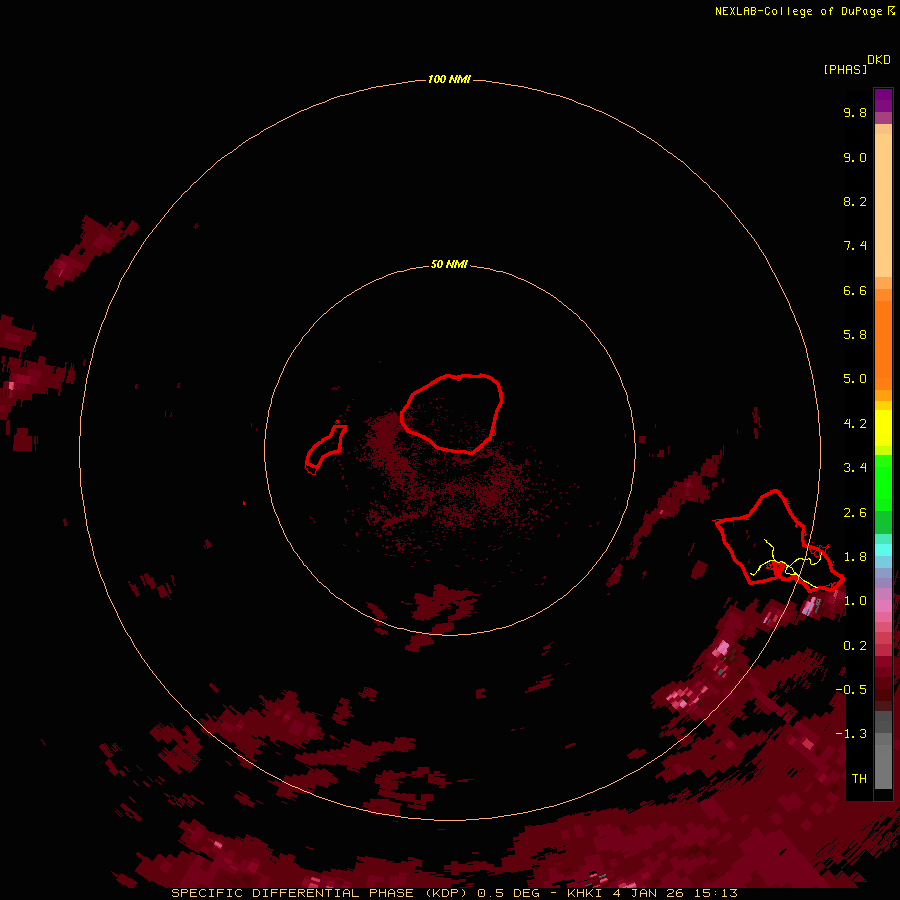Click the small elongated island outline west of center

[x=325, y=448]
